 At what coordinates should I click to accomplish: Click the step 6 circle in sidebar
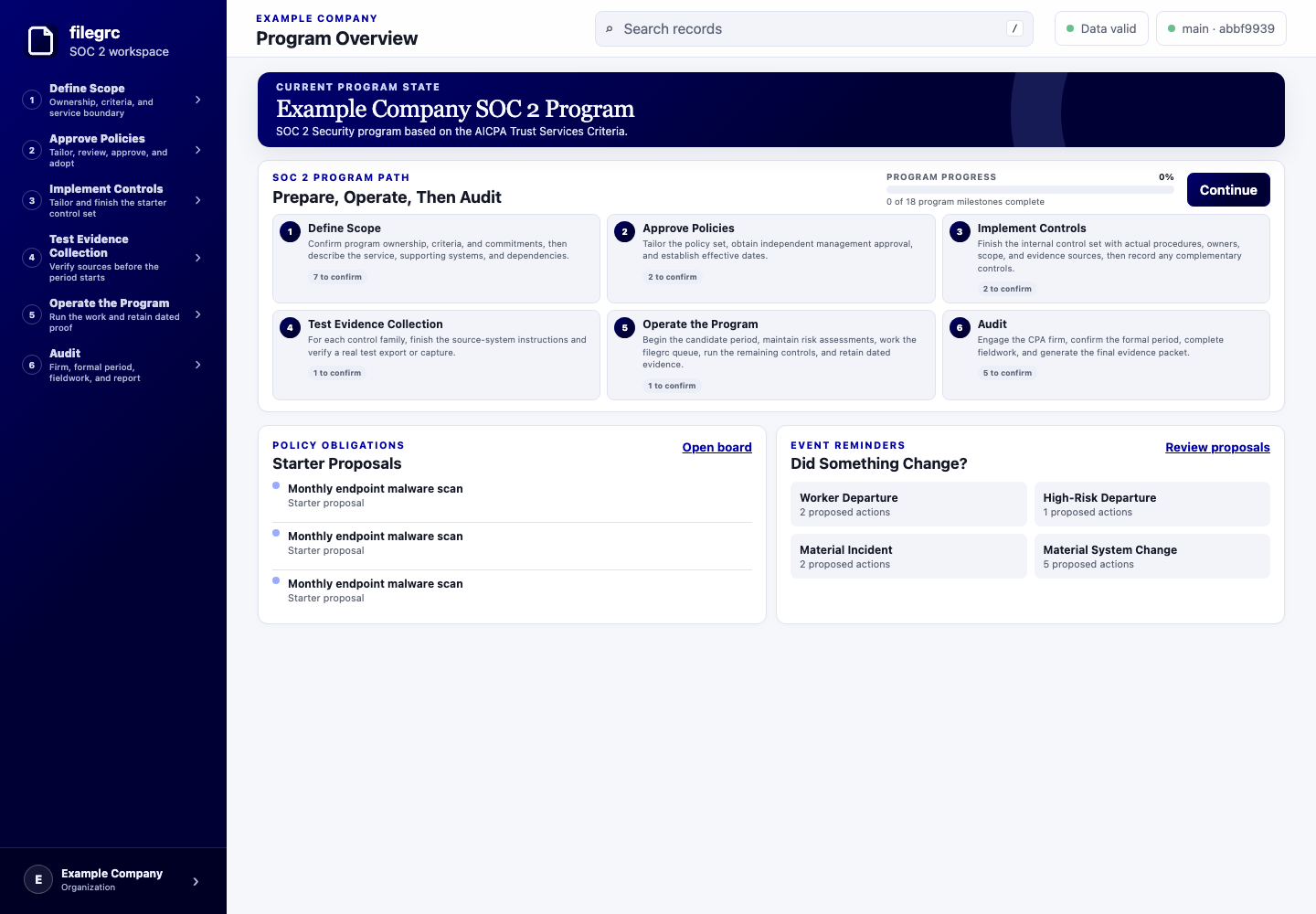point(32,365)
